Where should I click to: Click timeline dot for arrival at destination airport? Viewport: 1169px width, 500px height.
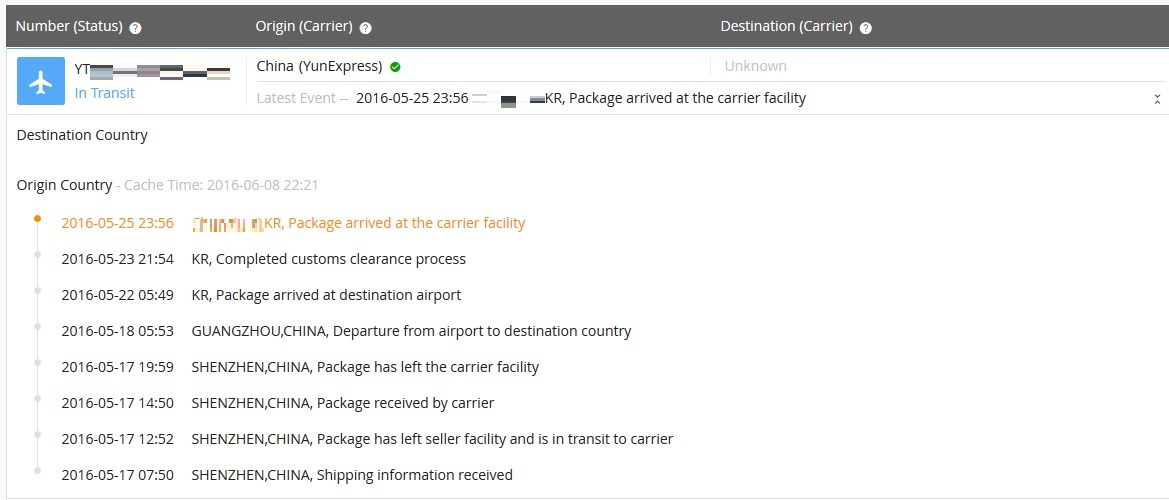(37, 290)
